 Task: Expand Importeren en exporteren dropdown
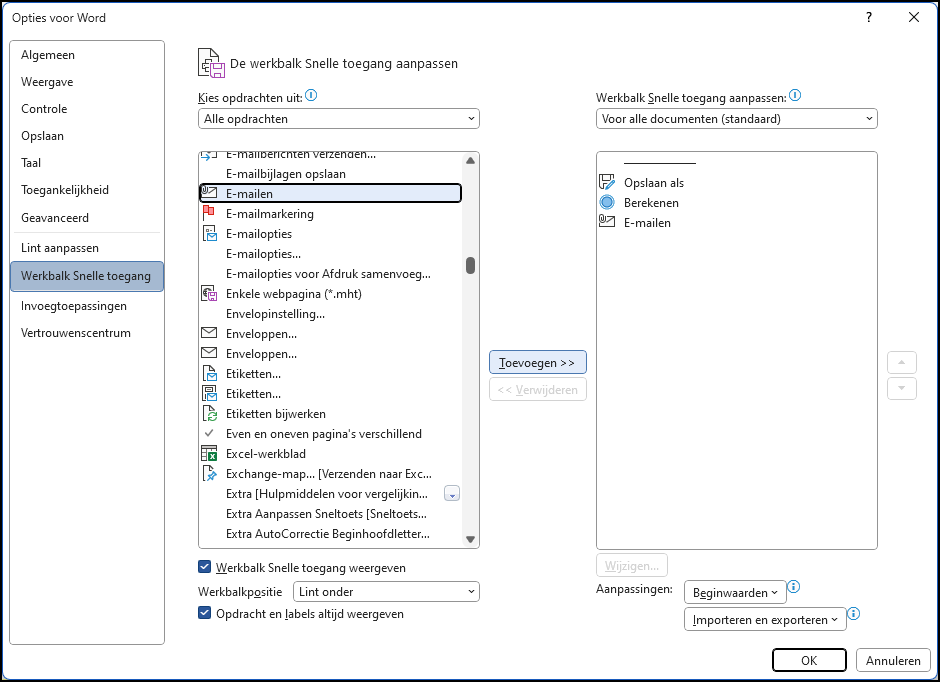coord(765,619)
